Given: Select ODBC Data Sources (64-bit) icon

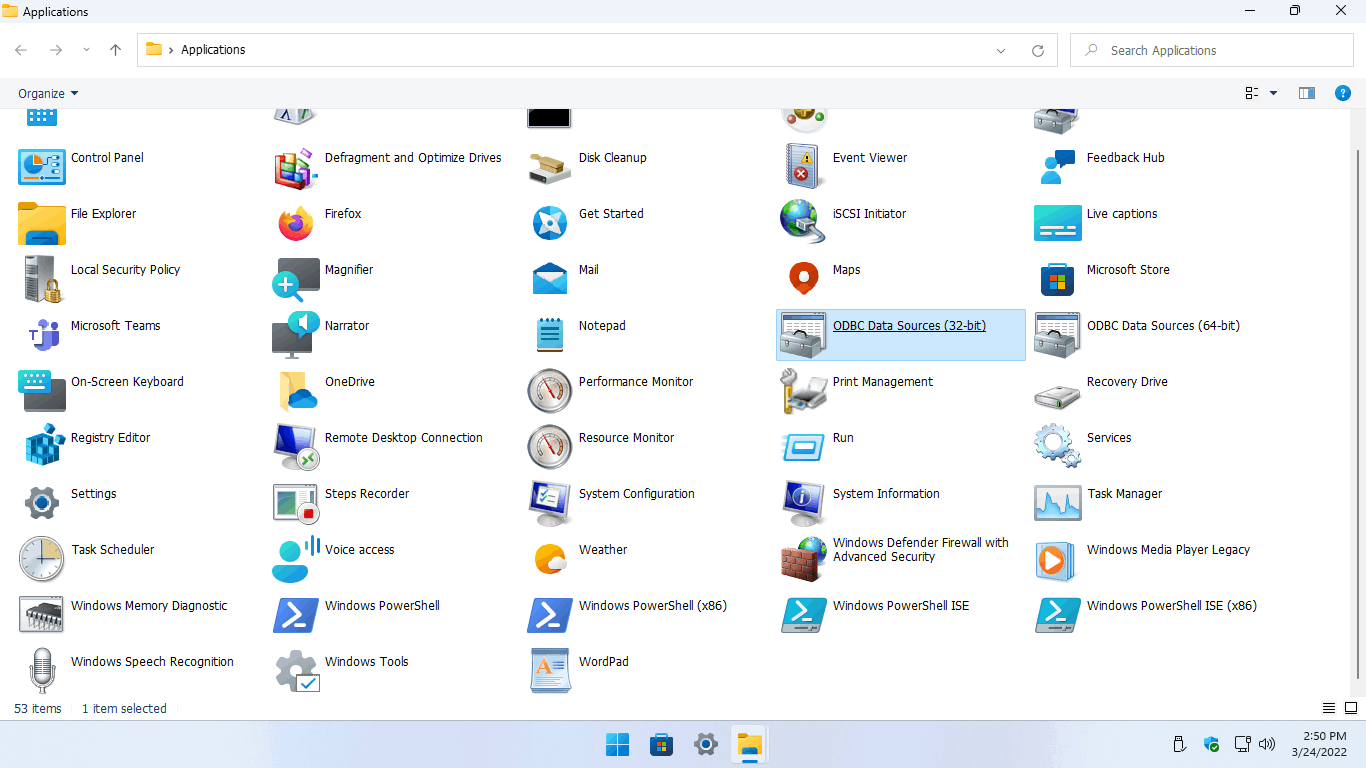Looking at the screenshot, I should click(1058, 335).
